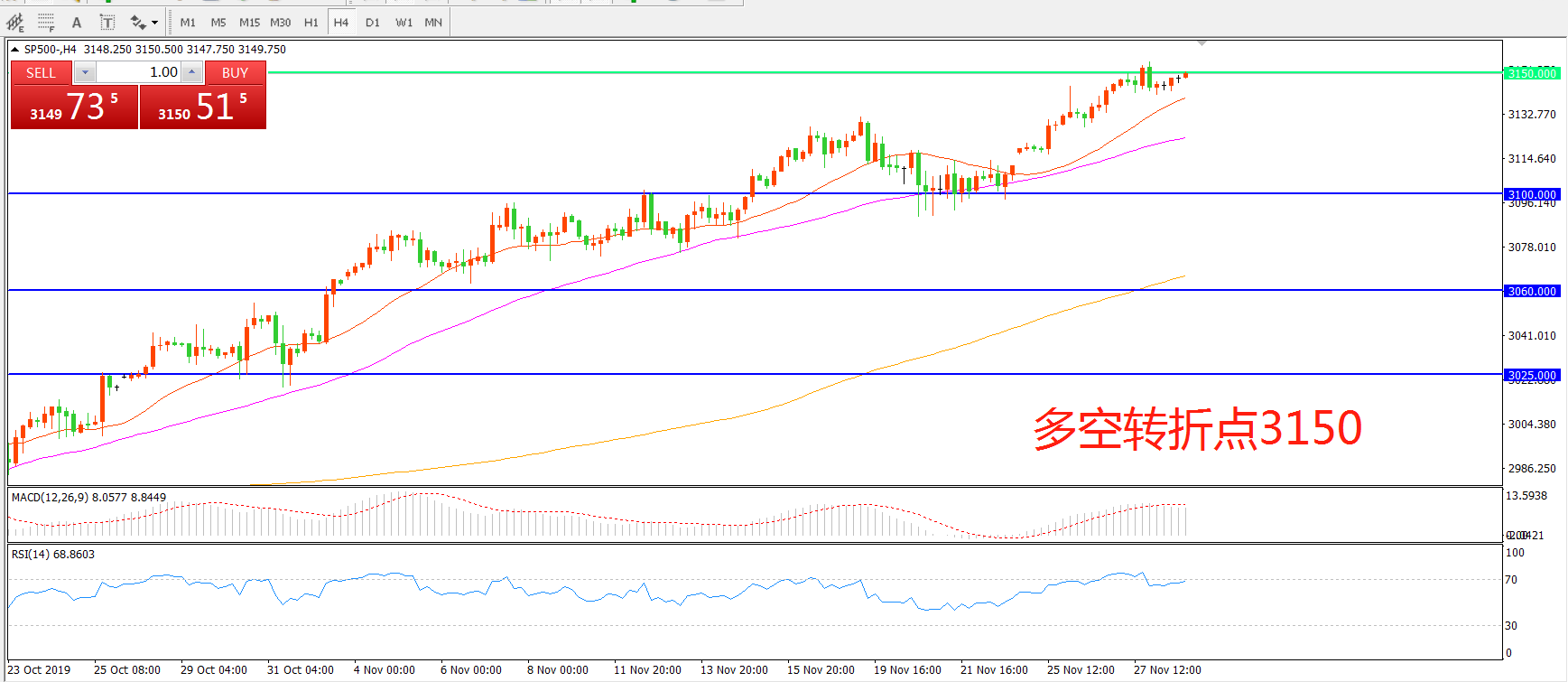Select the Text Label tool

coord(107,23)
